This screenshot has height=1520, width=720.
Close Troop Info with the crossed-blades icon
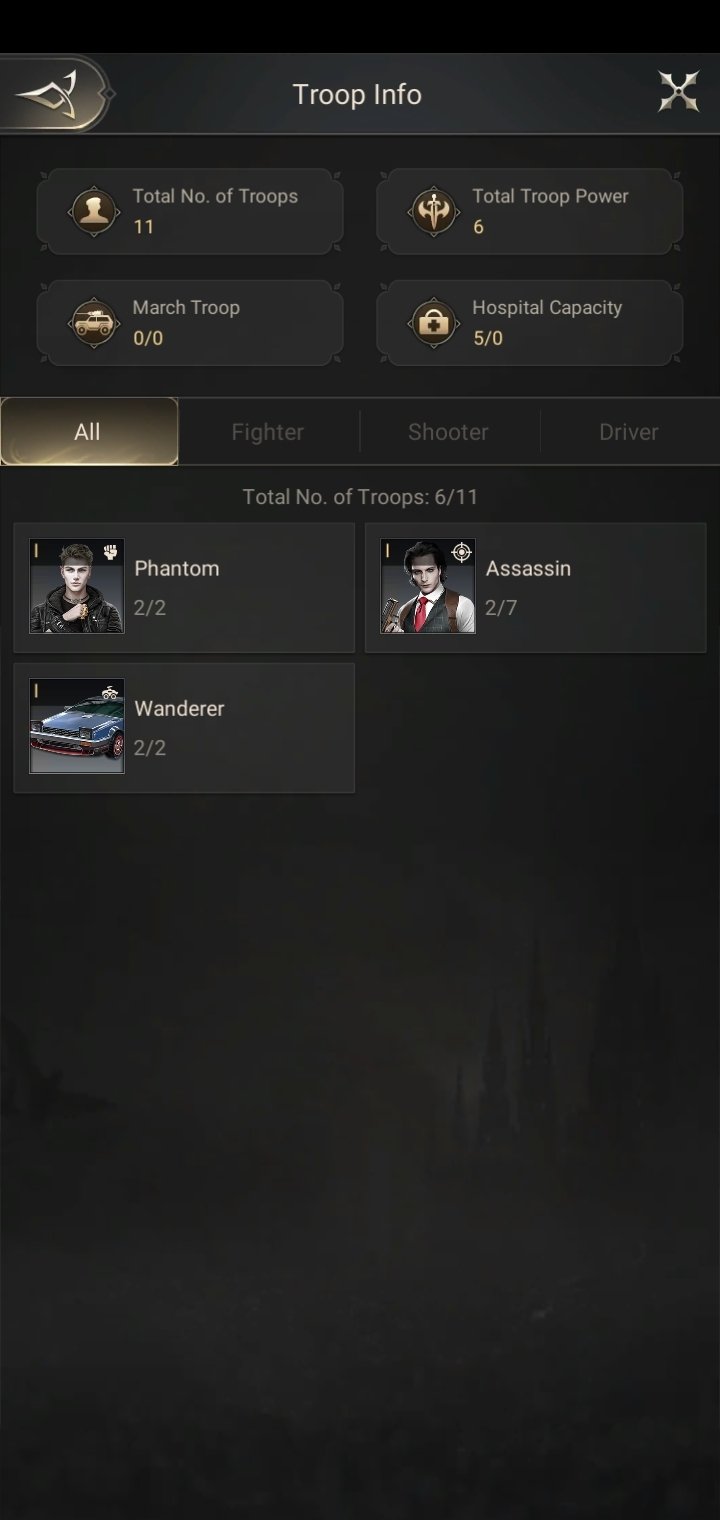(x=678, y=93)
